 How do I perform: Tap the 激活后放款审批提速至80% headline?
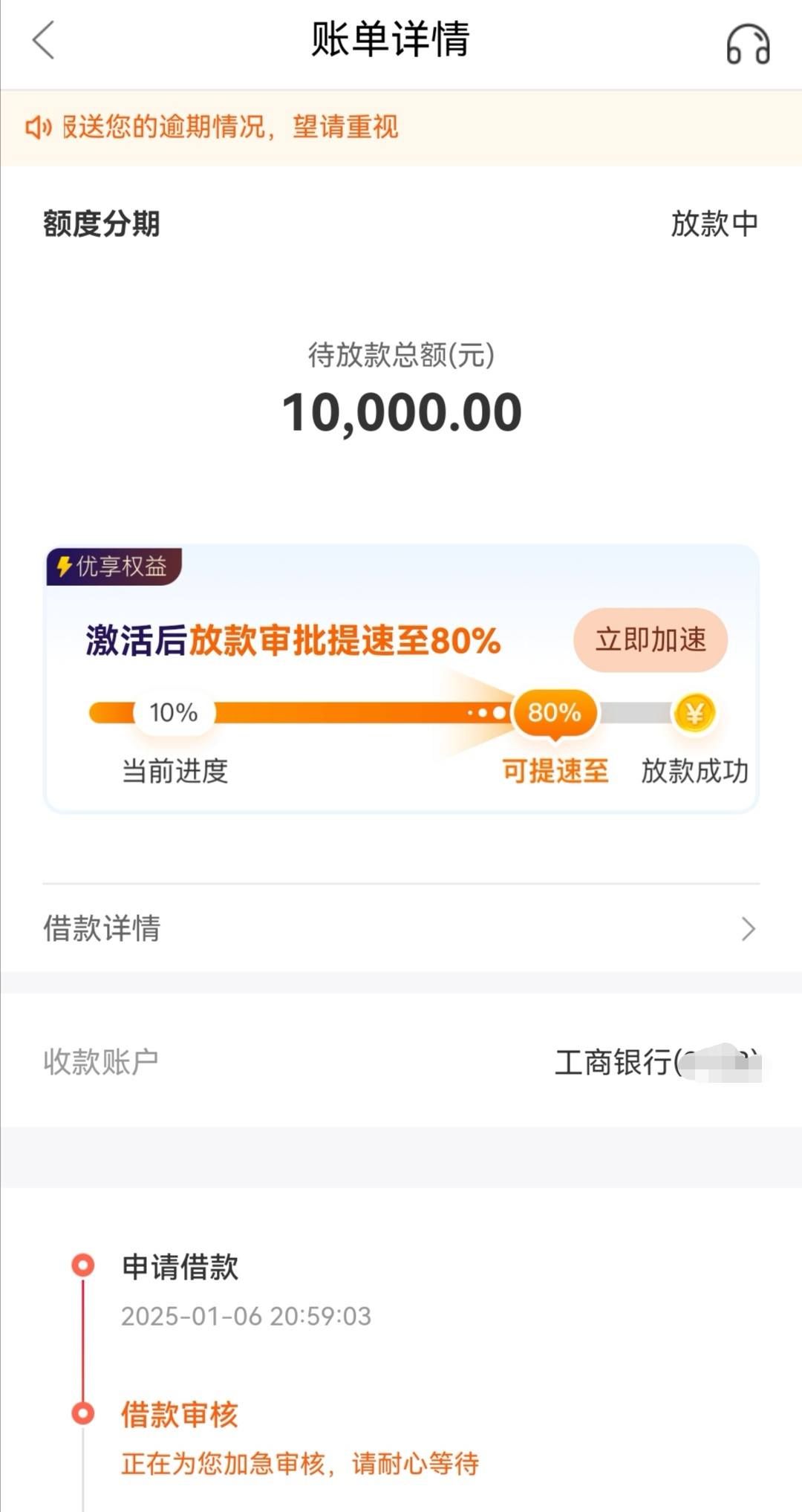point(293,640)
